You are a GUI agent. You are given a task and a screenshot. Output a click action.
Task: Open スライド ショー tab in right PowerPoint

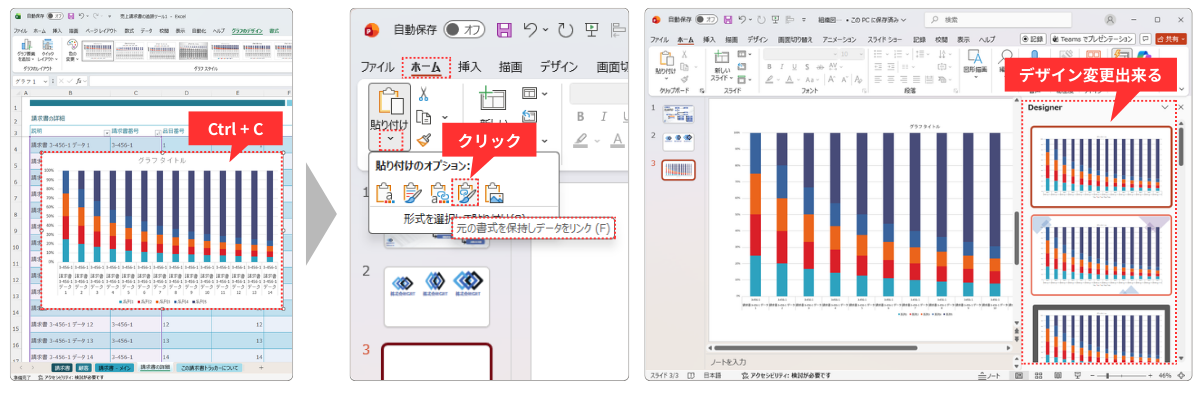click(886, 39)
